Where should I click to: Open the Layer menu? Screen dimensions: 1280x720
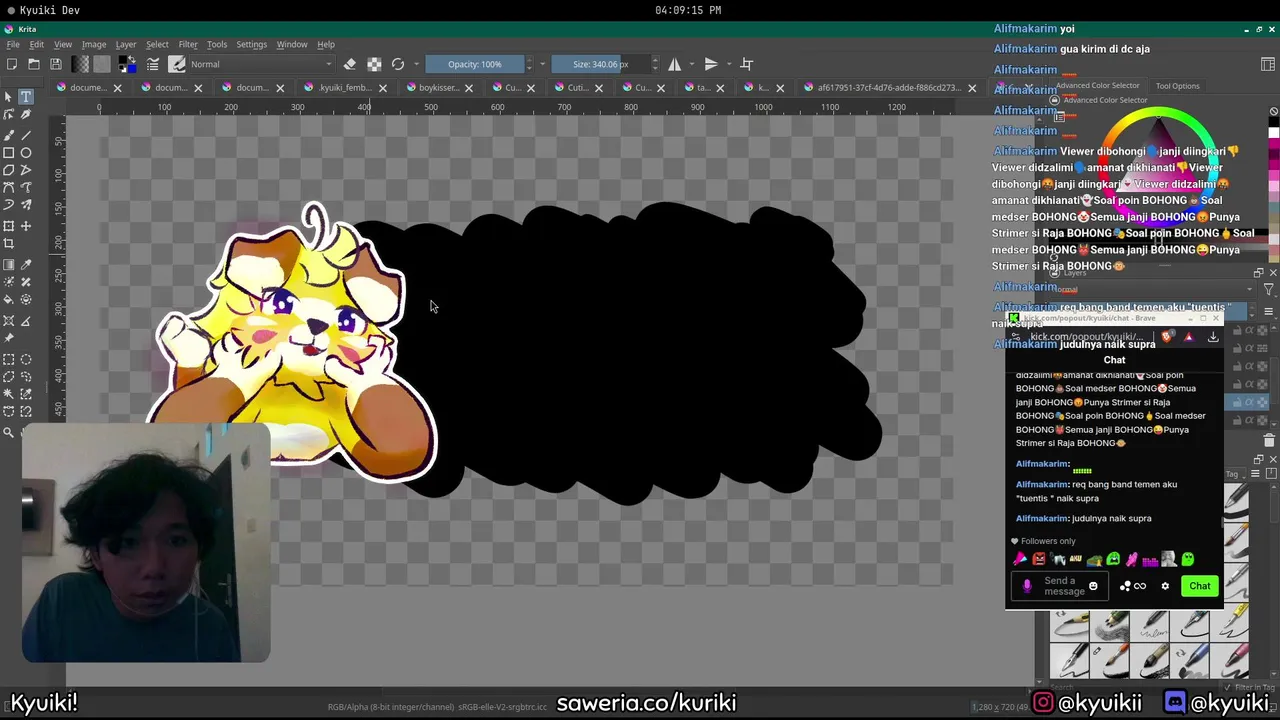click(x=126, y=44)
